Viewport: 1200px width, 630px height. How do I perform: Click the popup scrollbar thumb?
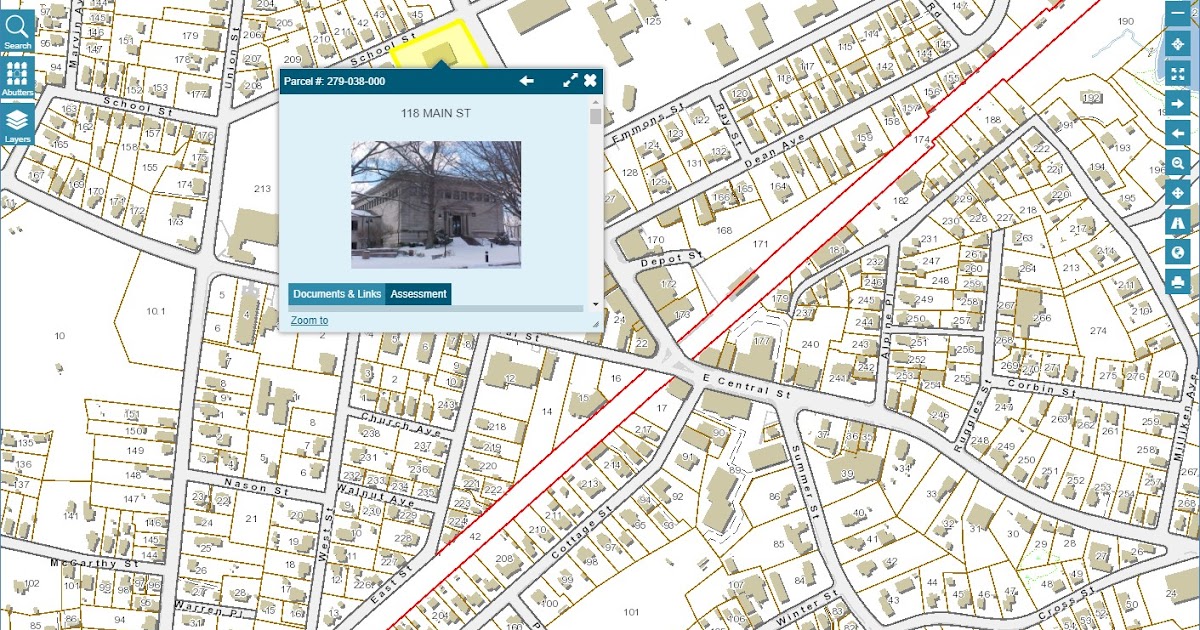click(595, 116)
